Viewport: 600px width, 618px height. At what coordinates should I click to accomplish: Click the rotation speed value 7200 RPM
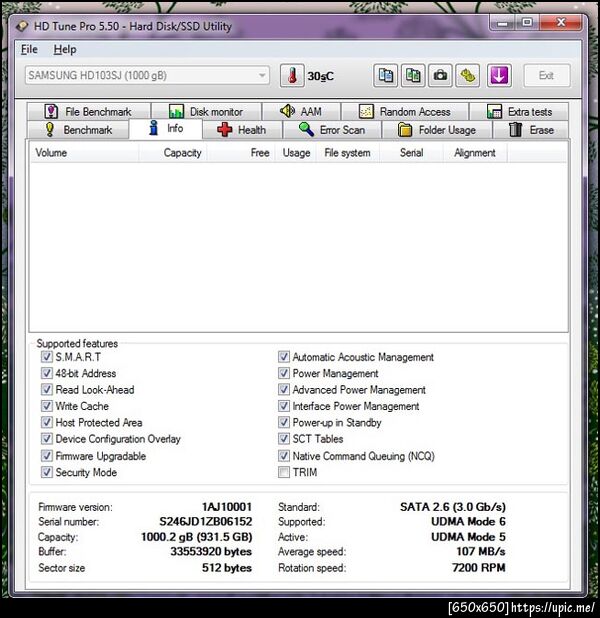(x=479, y=568)
